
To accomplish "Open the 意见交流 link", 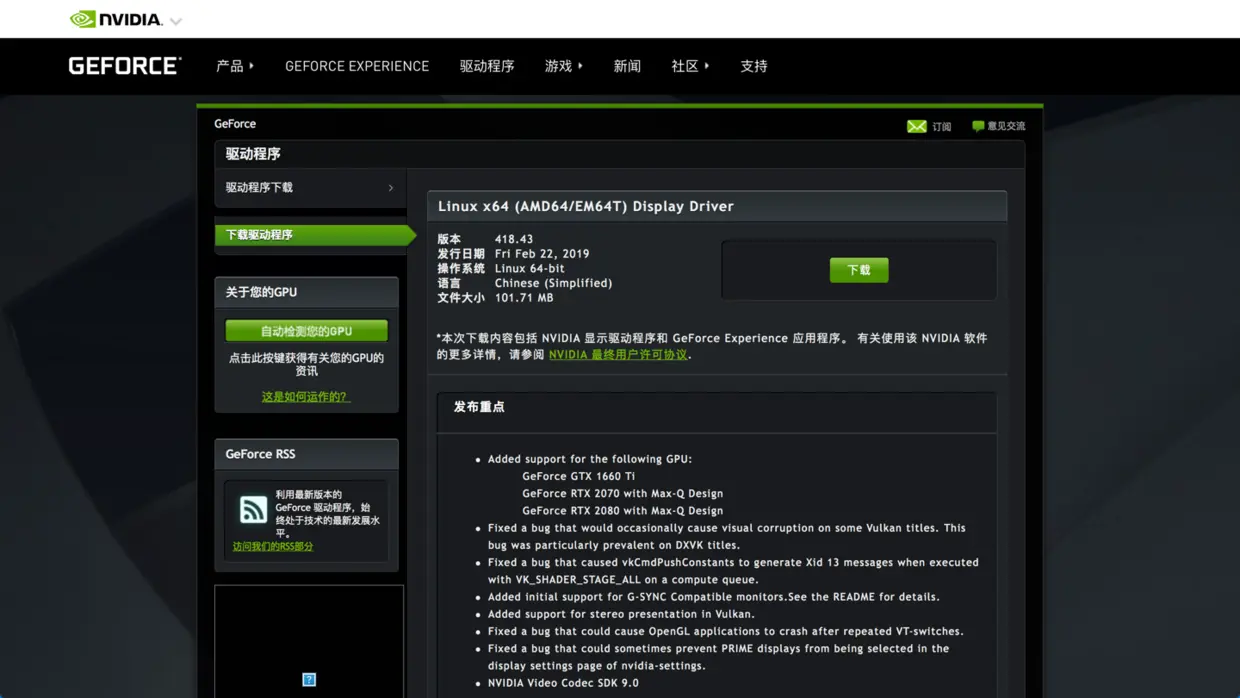I will (1006, 126).
